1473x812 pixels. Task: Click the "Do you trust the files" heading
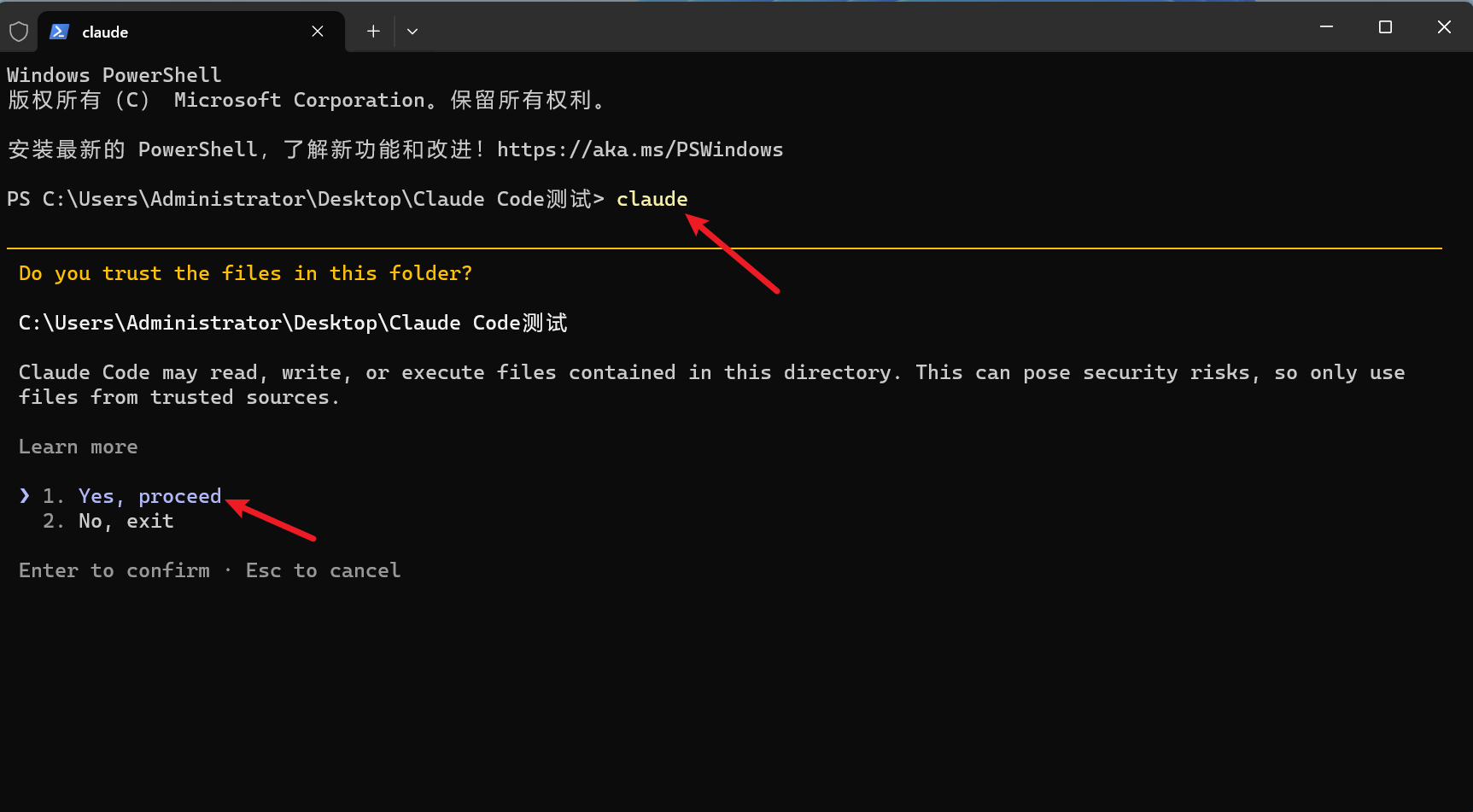(245, 273)
